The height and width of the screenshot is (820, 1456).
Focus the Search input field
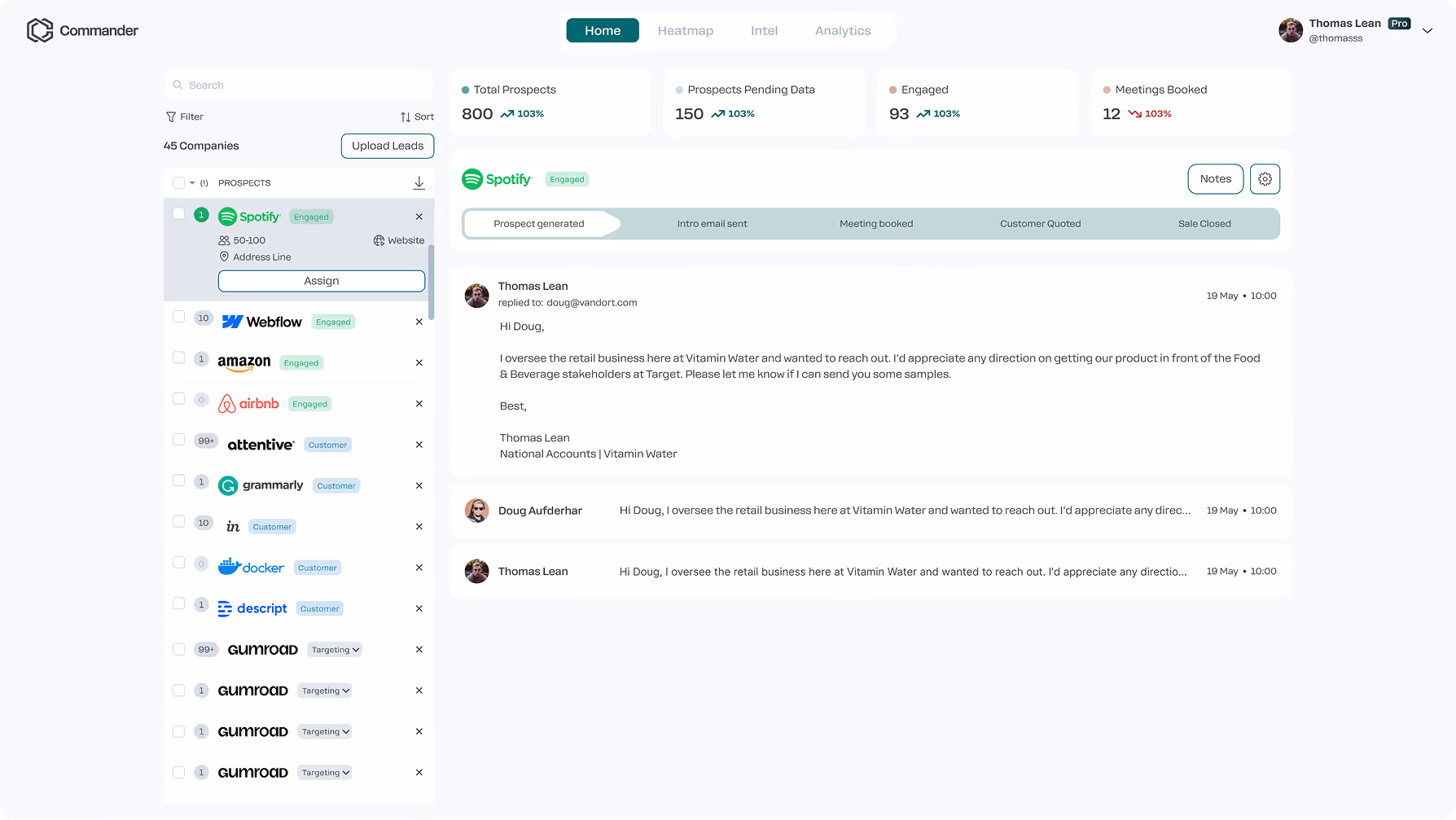pyautogui.click(x=299, y=85)
